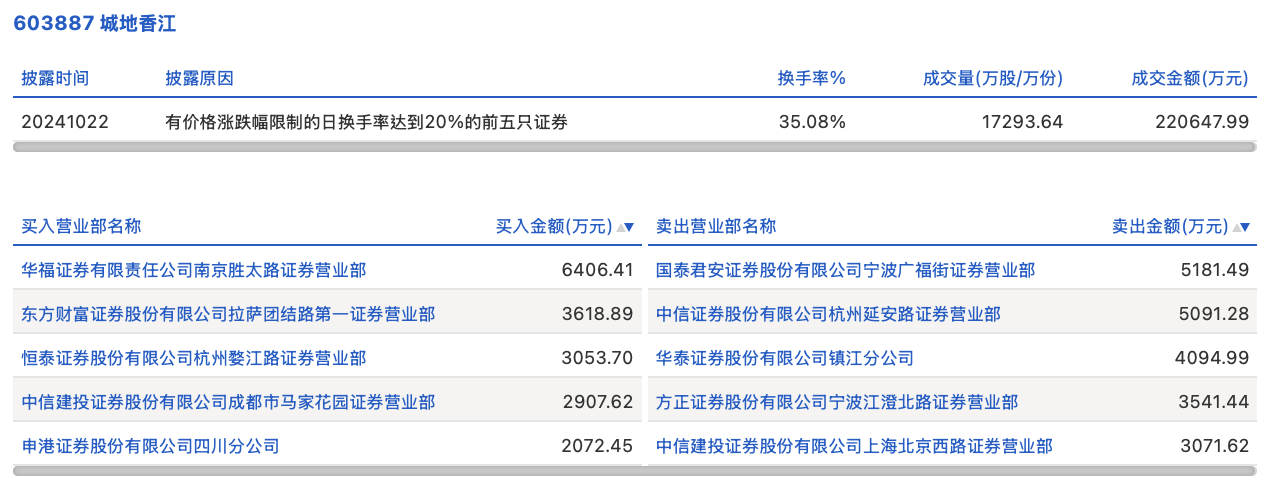Click the scrollbar beneath the brokerage tables

[x=634, y=471]
